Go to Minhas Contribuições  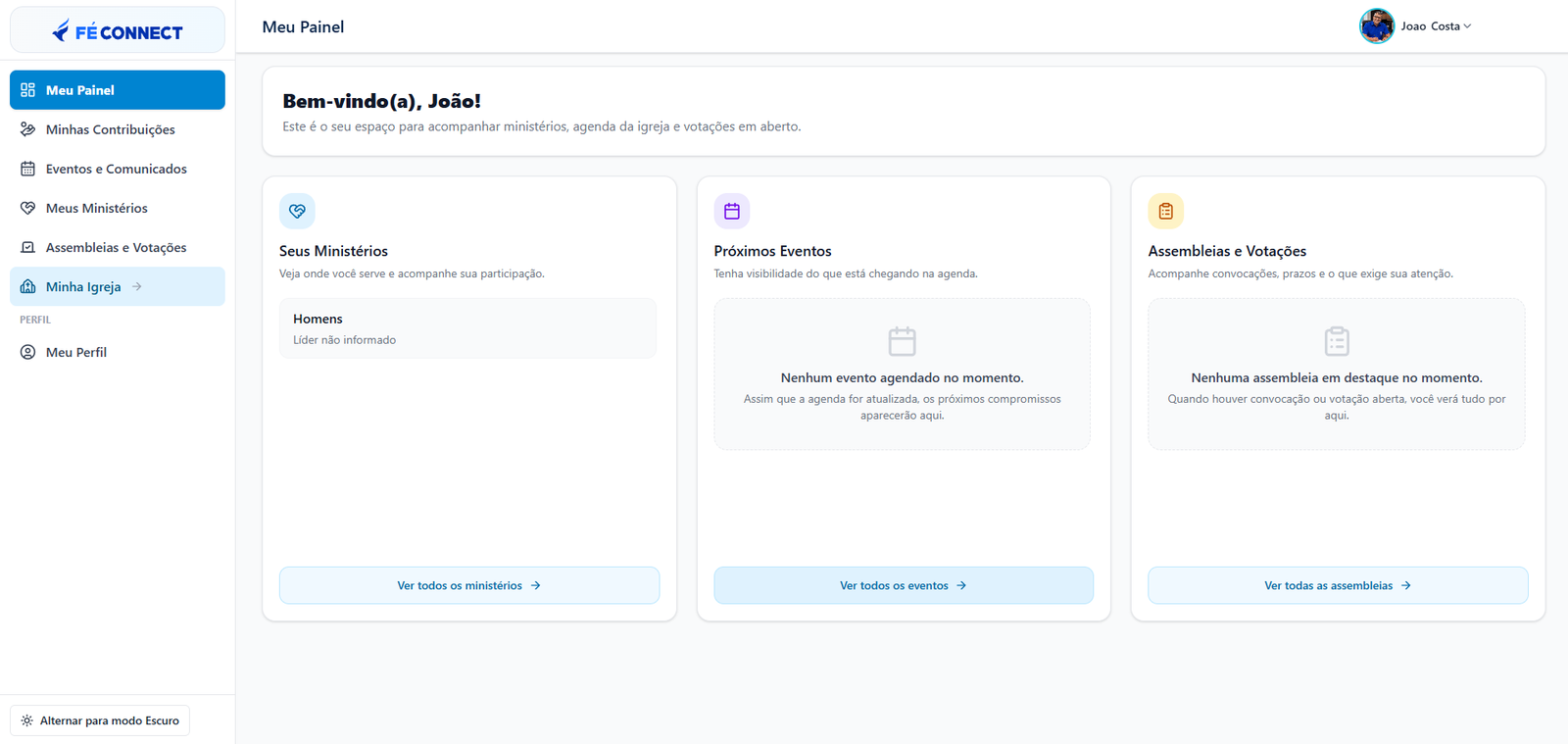pos(118,129)
